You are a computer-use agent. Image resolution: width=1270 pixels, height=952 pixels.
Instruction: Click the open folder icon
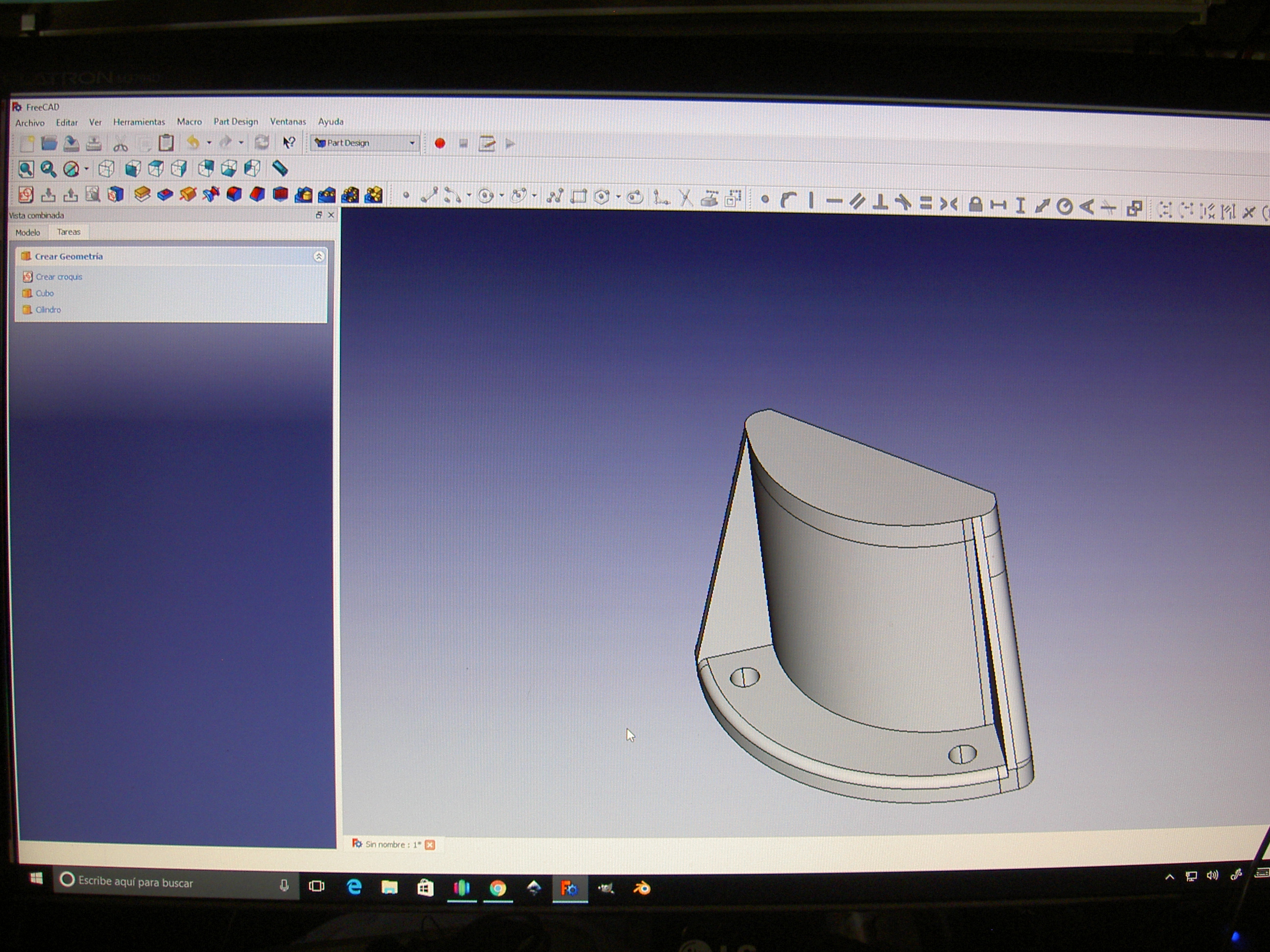[49, 143]
